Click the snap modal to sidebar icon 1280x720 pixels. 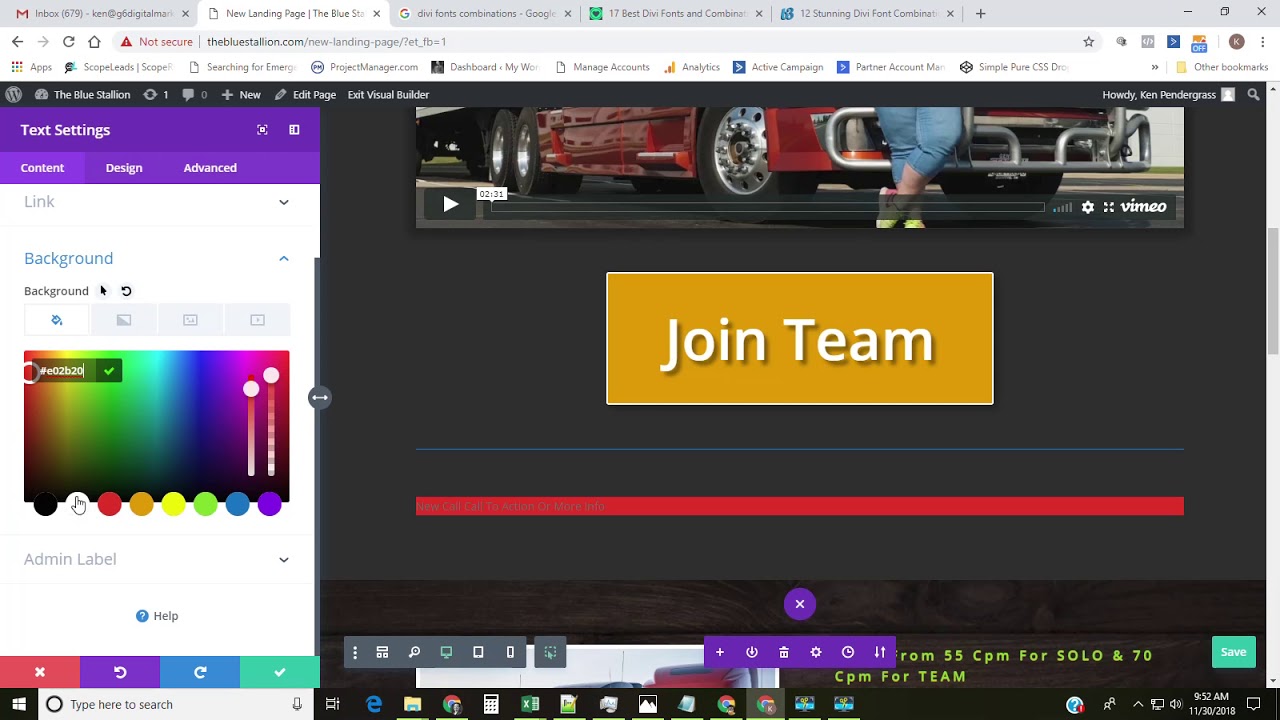[294, 130]
